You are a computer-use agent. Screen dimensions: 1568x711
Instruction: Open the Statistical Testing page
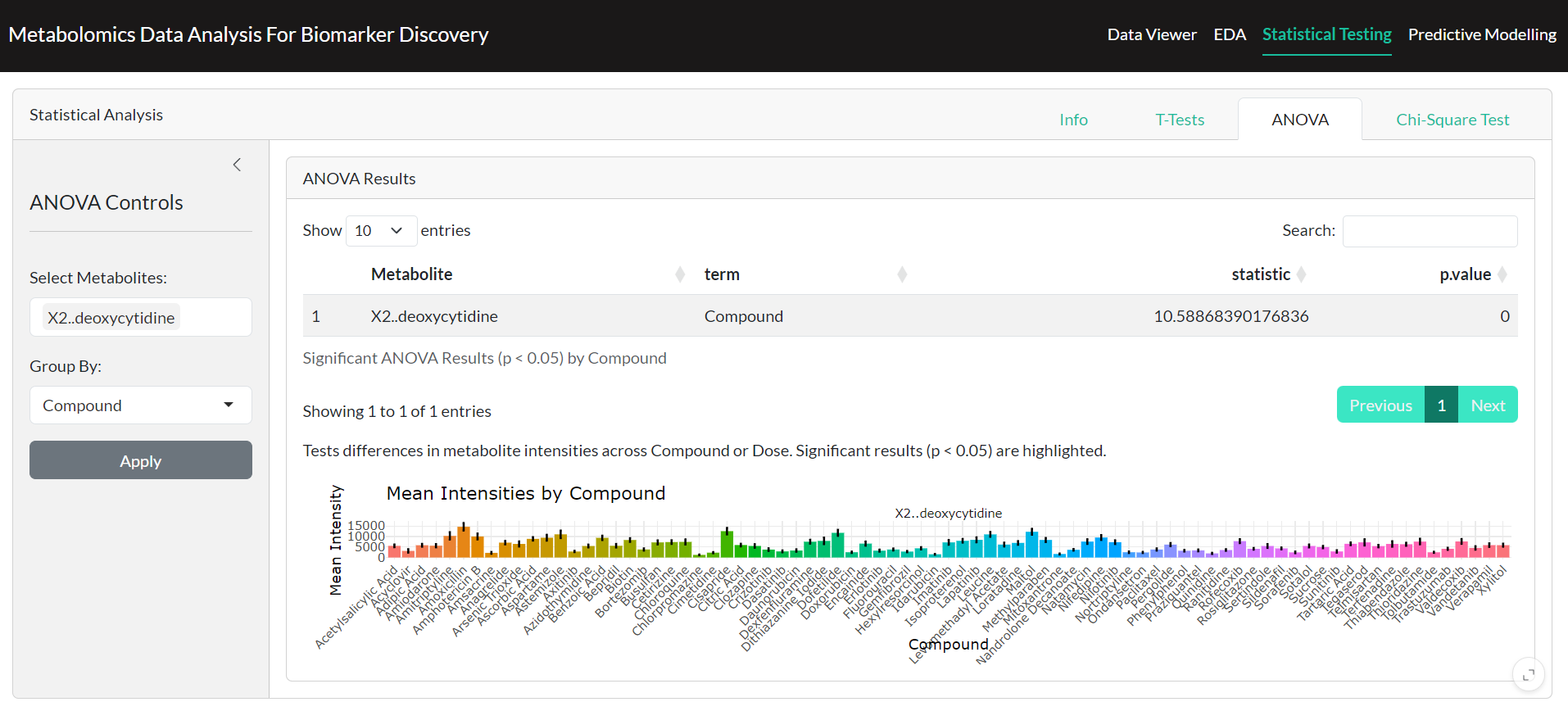tap(1326, 34)
